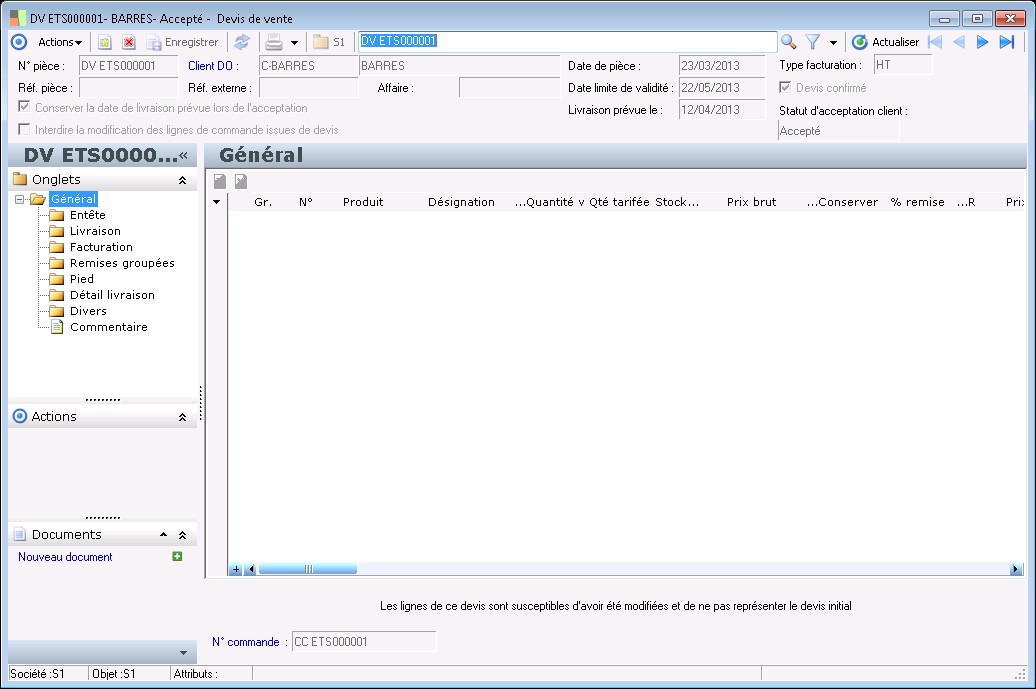This screenshot has width=1036, height=689.
Task: Click the funnel filter icon
Action: coord(813,42)
